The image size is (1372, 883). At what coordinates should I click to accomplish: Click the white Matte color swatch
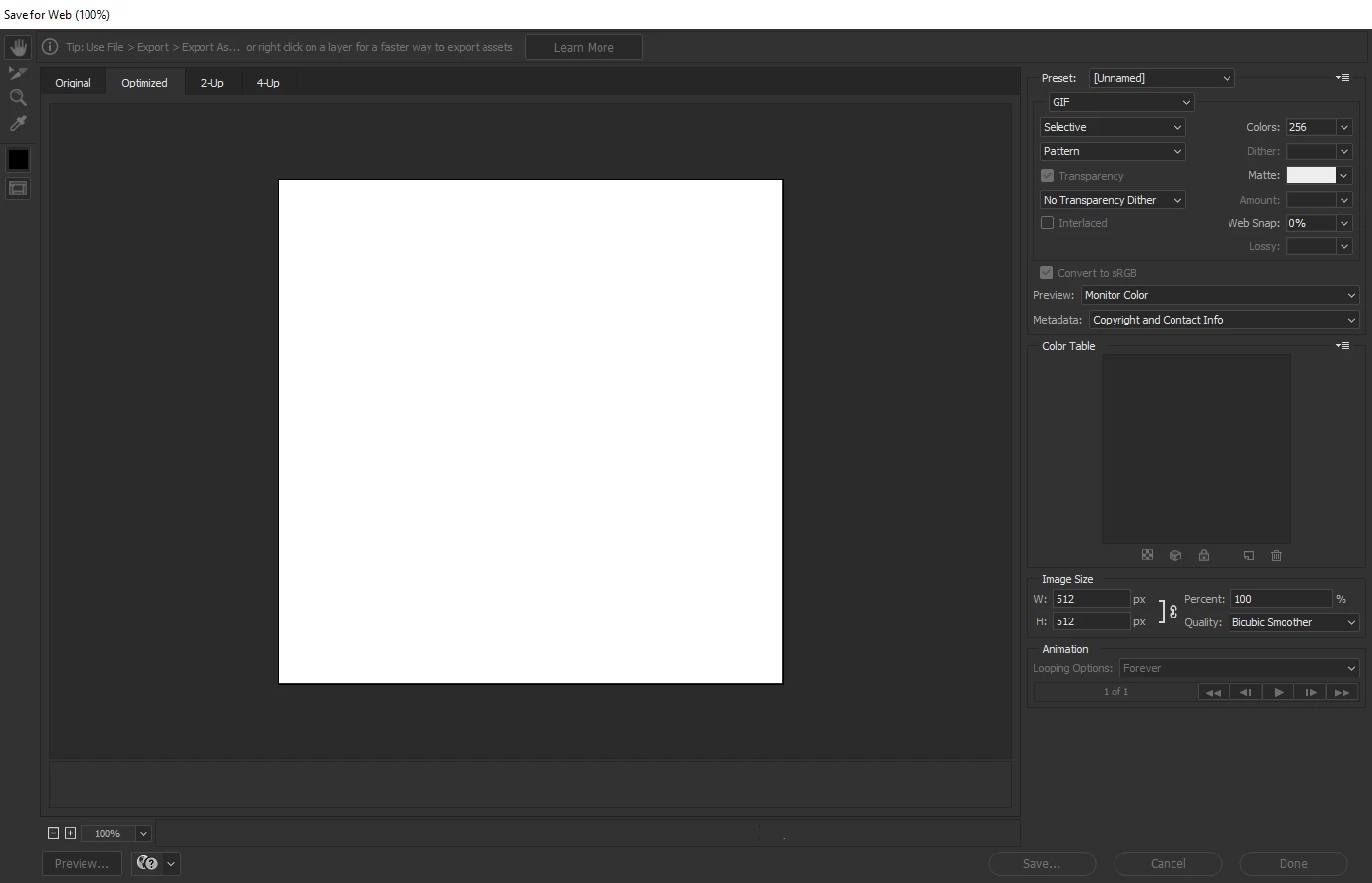point(1311,175)
